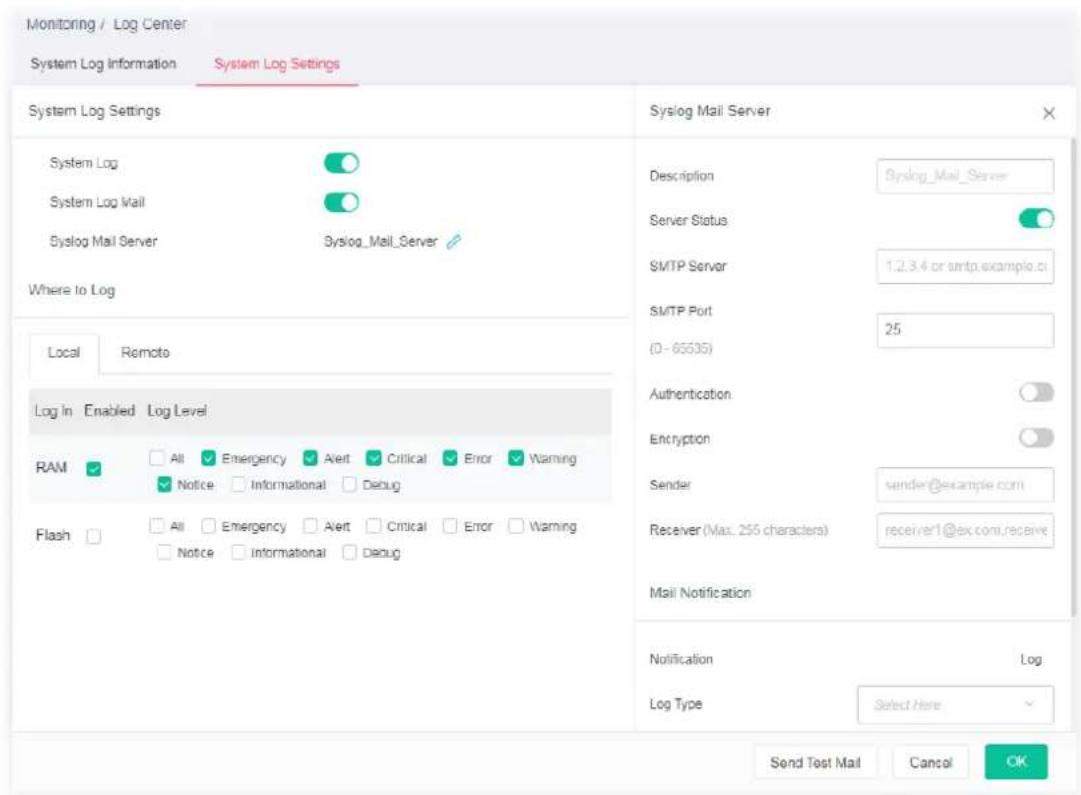
Task: Toggle the Server Status switch
Action: [x=1036, y=219]
